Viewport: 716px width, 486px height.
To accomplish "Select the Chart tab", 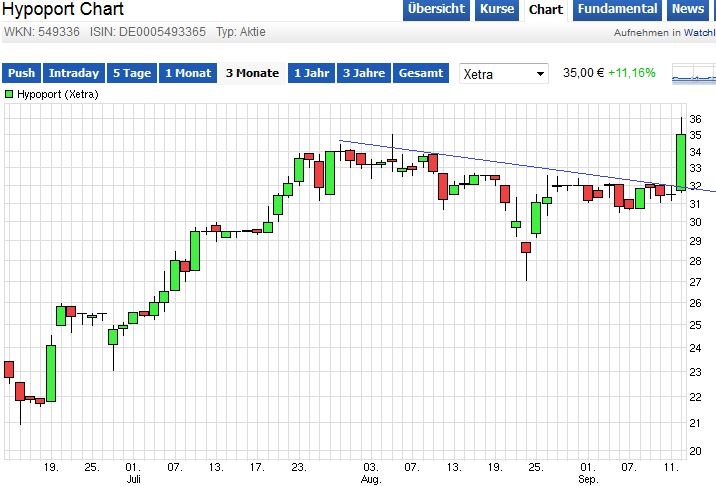I will [546, 10].
